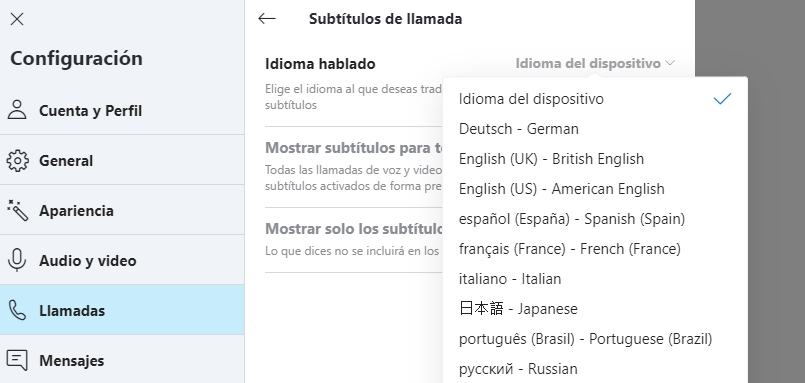Click the Subtítulos de llamada title
Screen dimensions: 805x383
pyautogui.click(x=386, y=19)
